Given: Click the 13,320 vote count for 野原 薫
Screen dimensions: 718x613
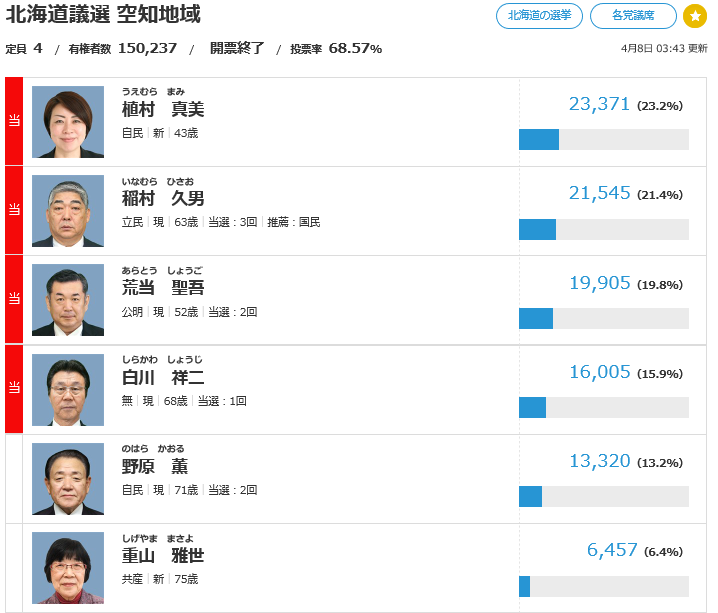Looking at the screenshot, I should 599,461.
